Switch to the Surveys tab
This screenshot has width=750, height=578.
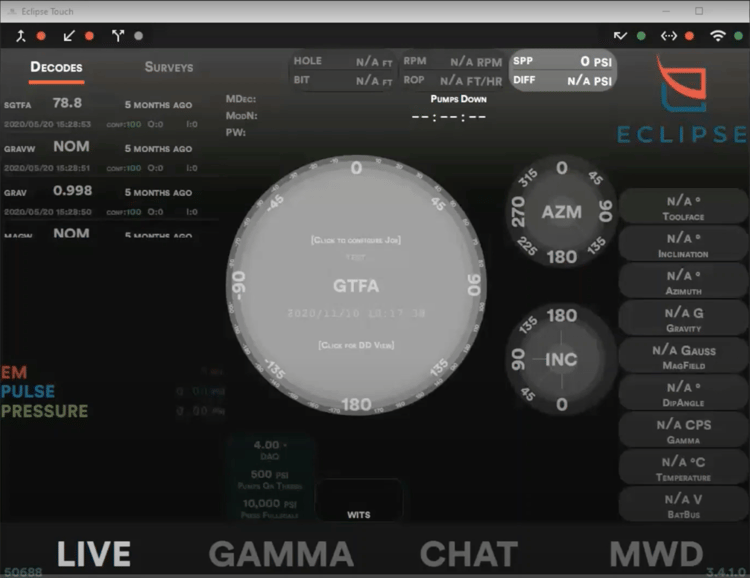[x=169, y=67]
